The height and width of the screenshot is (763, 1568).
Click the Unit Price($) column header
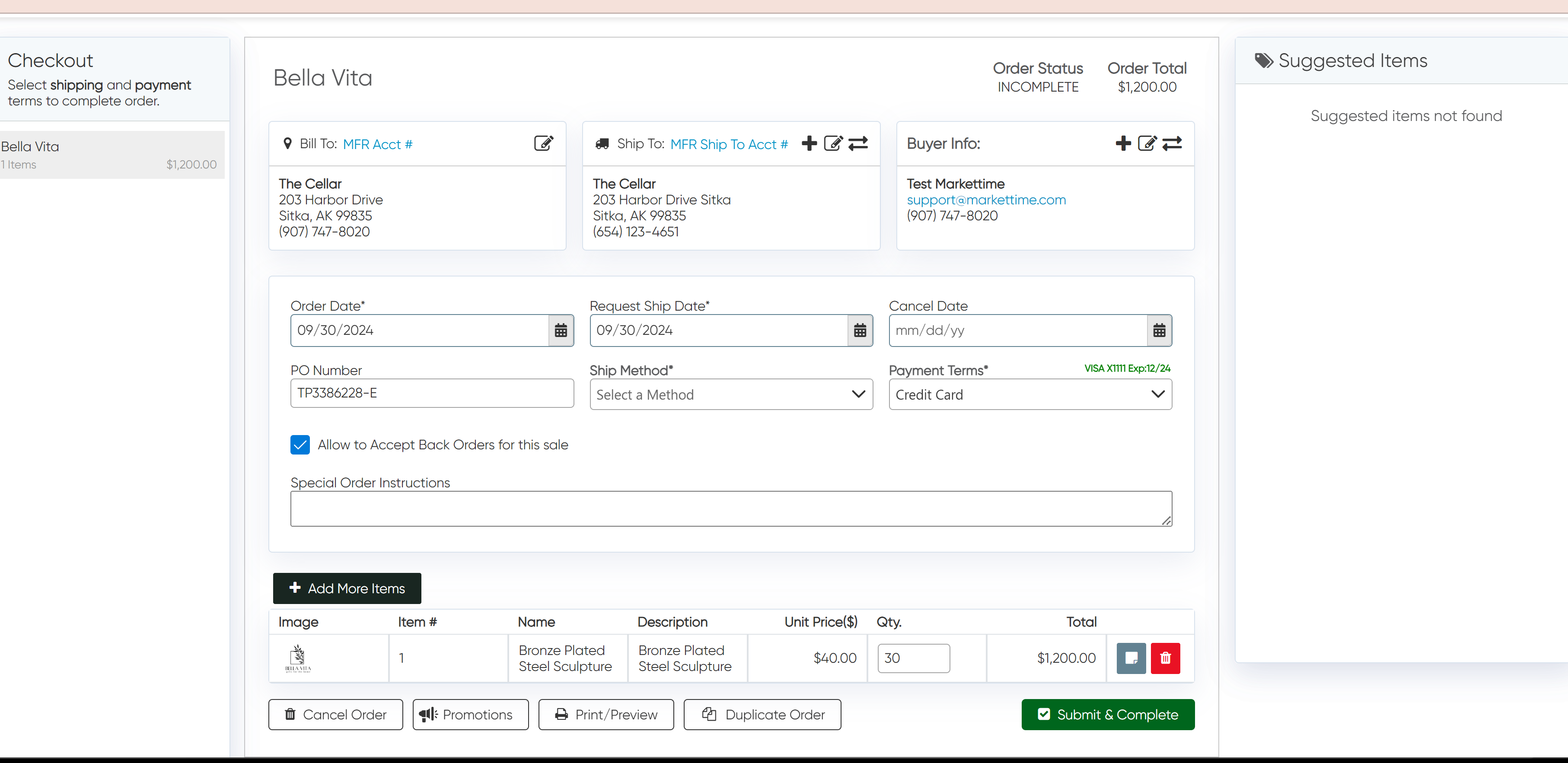tap(821, 622)
